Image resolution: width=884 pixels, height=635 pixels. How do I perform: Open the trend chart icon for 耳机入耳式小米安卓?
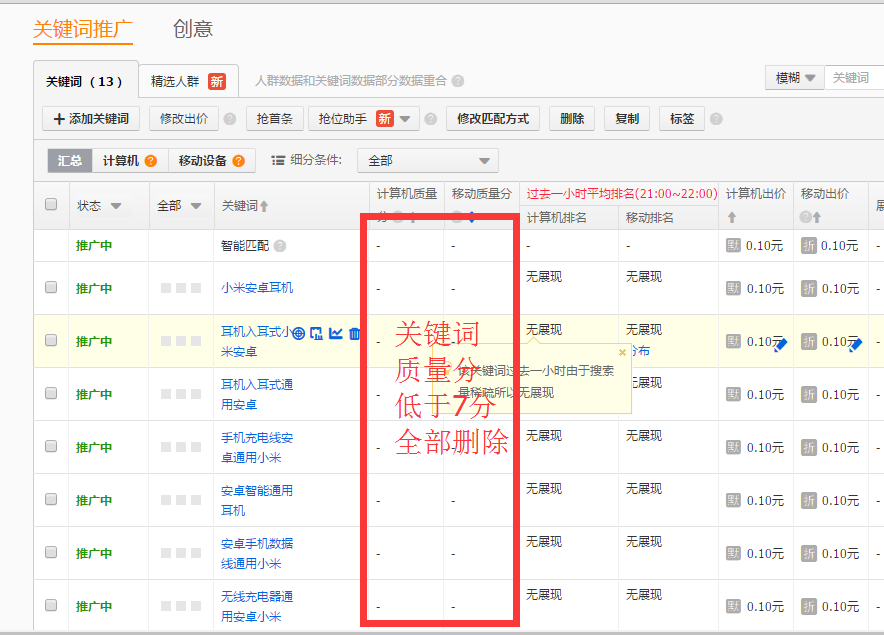336,333
